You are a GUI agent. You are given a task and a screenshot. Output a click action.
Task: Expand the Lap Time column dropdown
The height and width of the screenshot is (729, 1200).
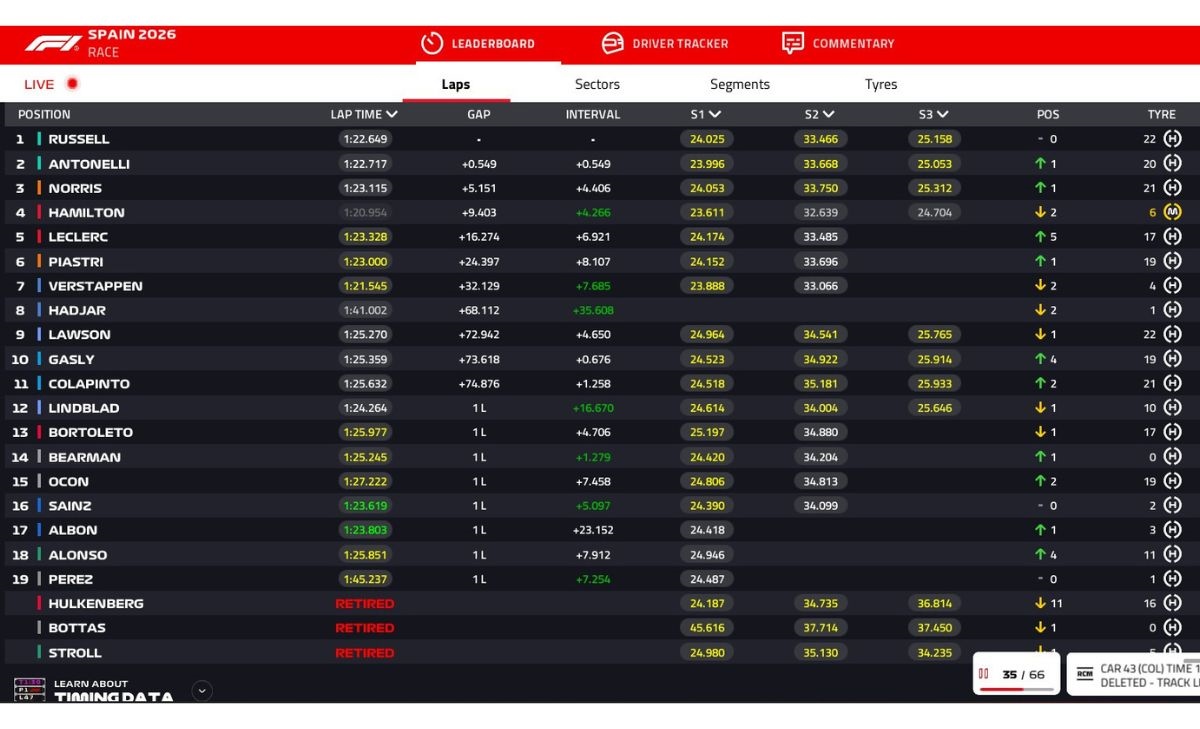392,114
